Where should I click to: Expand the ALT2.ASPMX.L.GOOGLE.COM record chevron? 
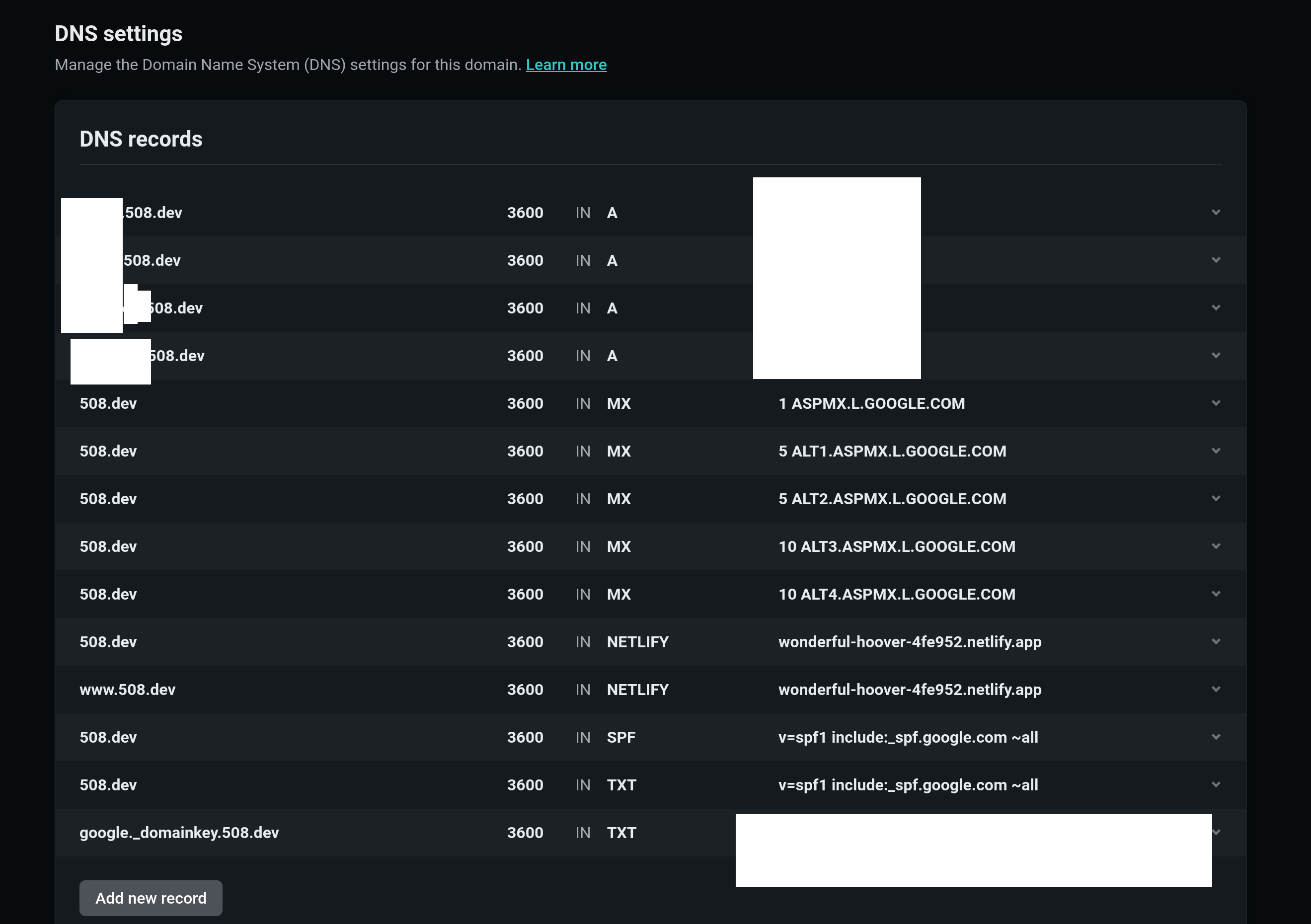click(x=1216, y=499)
